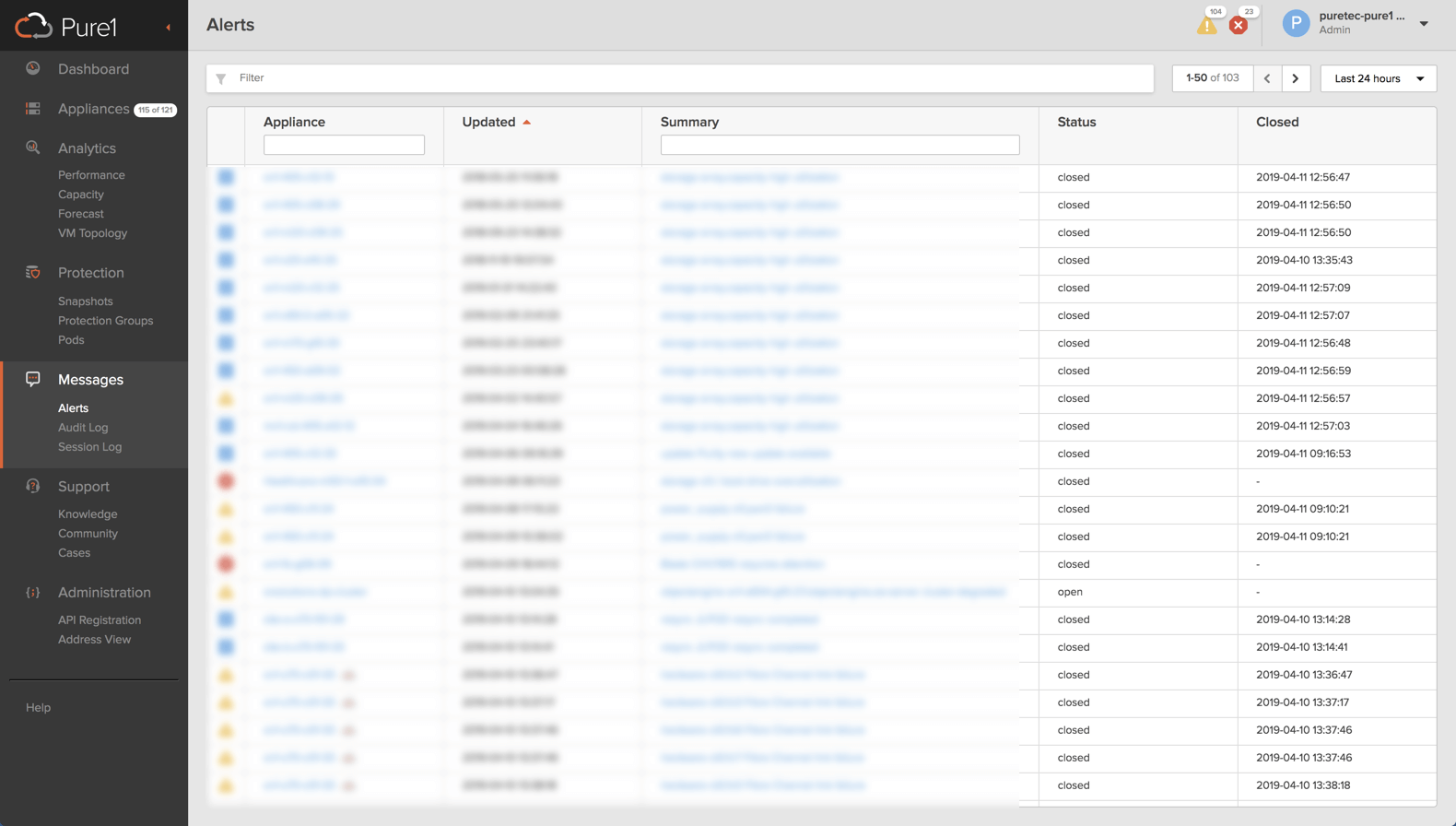The width and height of the screenshot is (1456, 826).
Task: Go to next page of alerts
Action: click(1296, 78)
